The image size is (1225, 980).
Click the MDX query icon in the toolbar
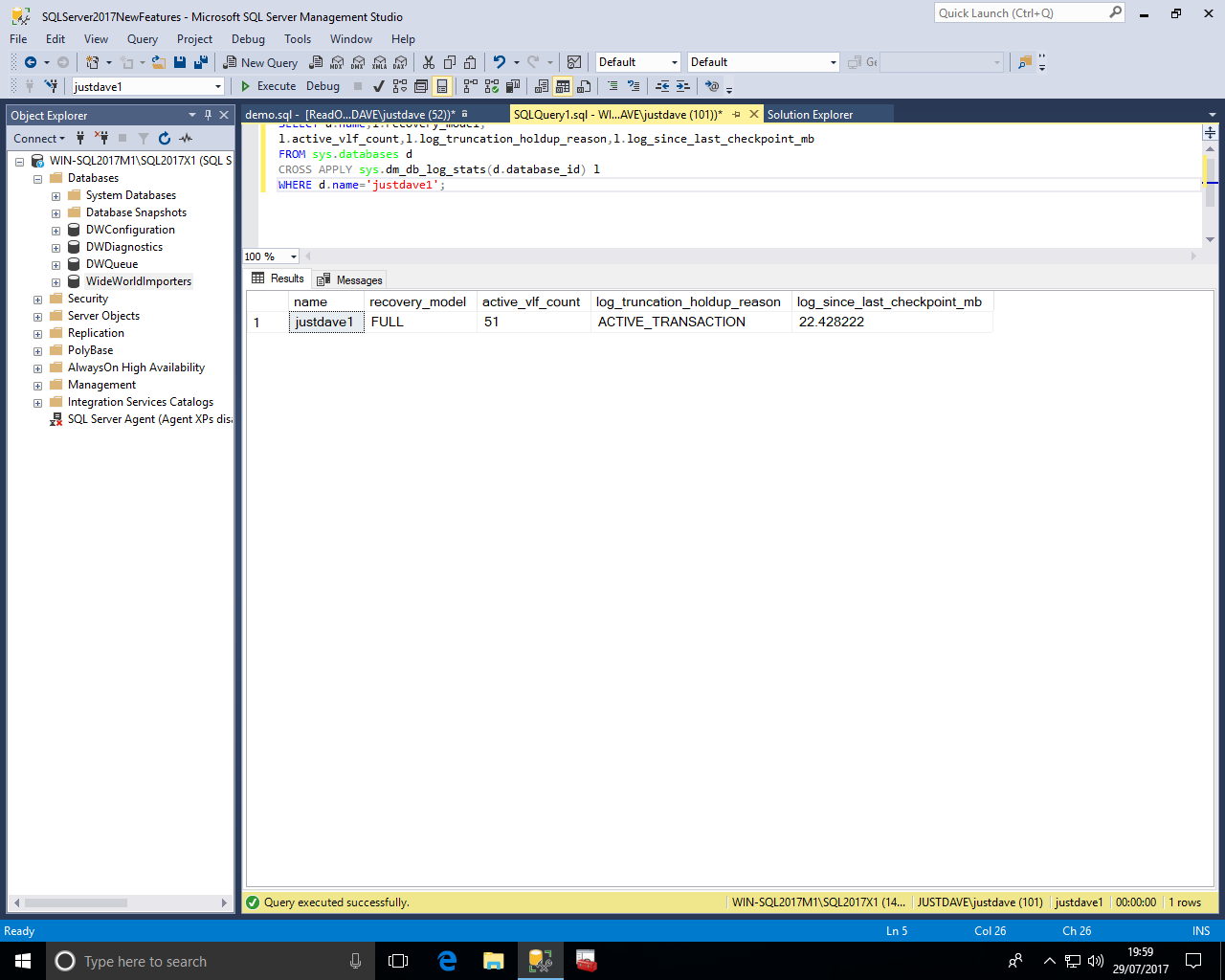(337, 62)
